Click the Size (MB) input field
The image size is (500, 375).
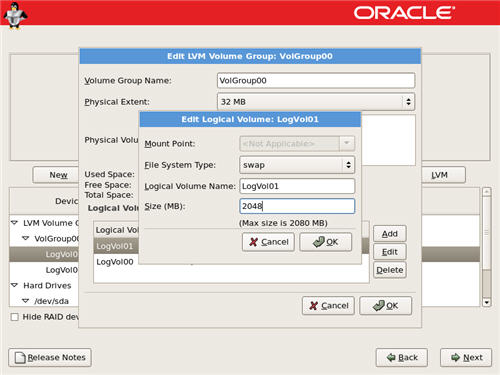pos(297,206)
